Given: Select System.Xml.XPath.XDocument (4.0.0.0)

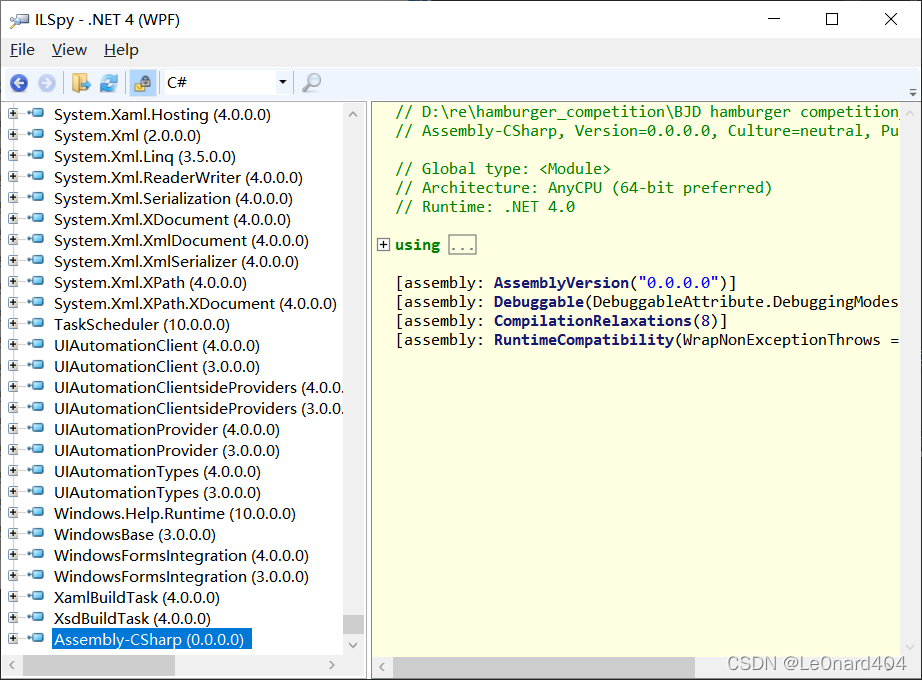Looking at the screenshot, I should (x=195, y=304).
